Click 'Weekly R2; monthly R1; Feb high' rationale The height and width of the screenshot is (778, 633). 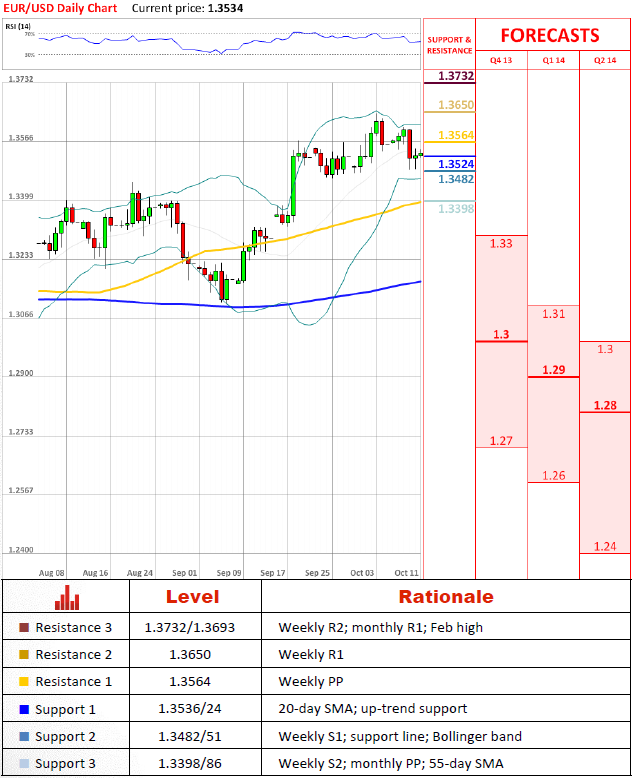[x=380, y=628]
